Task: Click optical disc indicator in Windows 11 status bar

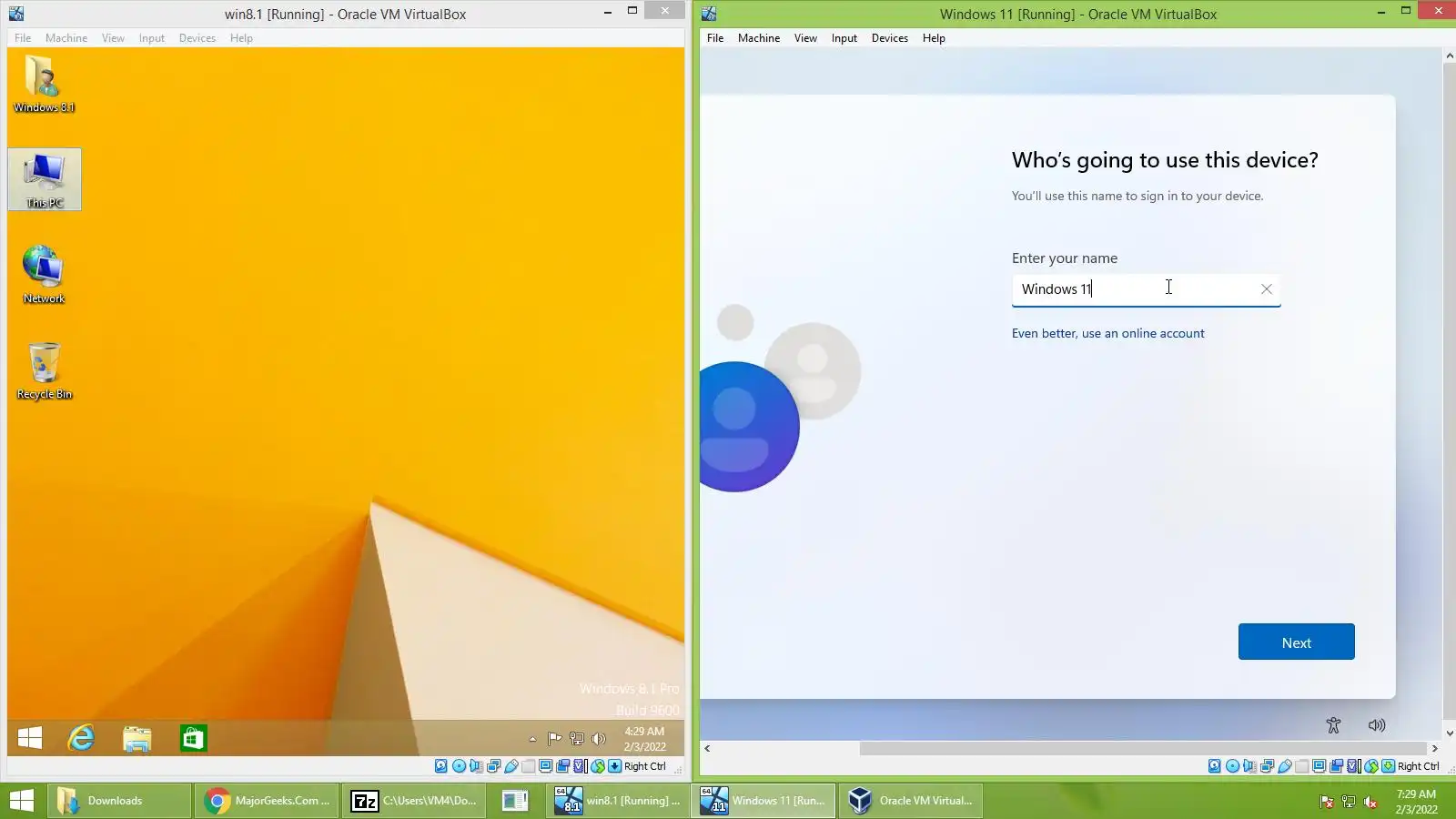Action: [x=1232, y=766]
